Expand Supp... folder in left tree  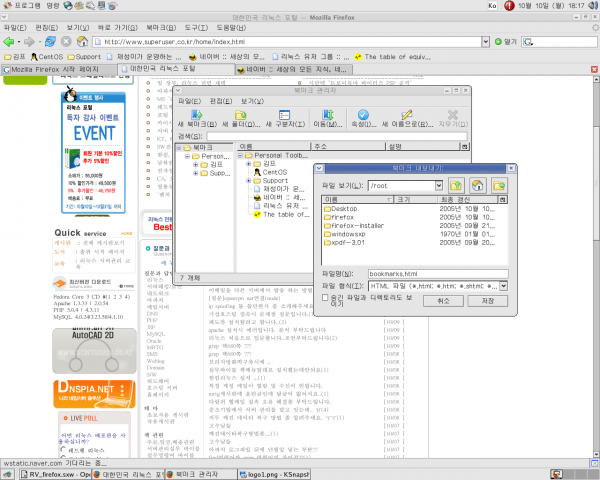196,173
